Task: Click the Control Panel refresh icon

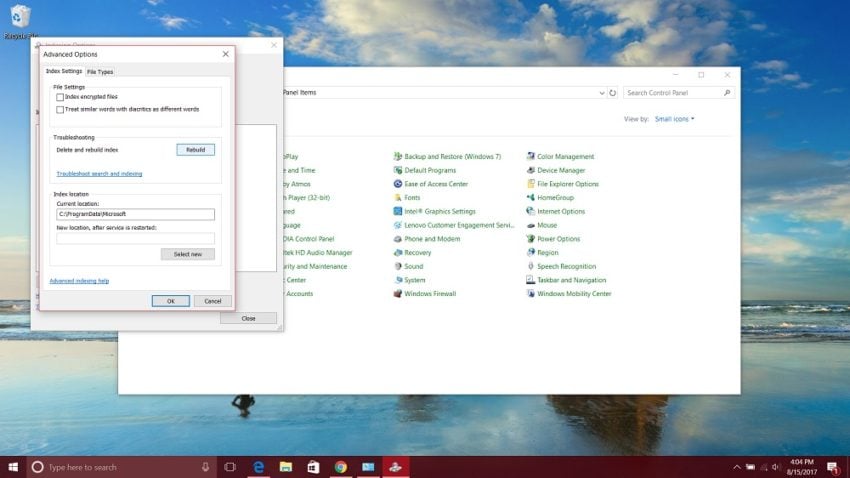Action: (613, 93)
